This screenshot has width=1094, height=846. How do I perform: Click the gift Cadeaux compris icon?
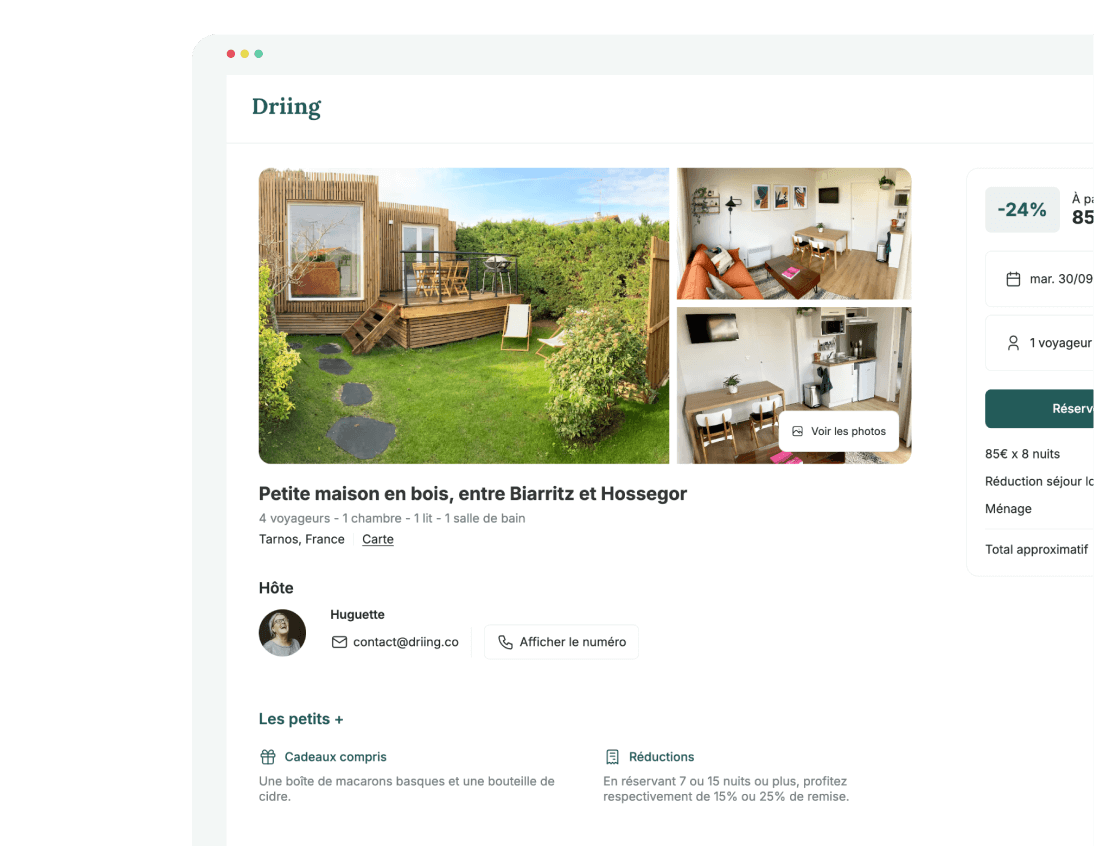click(x=268, y=757)
